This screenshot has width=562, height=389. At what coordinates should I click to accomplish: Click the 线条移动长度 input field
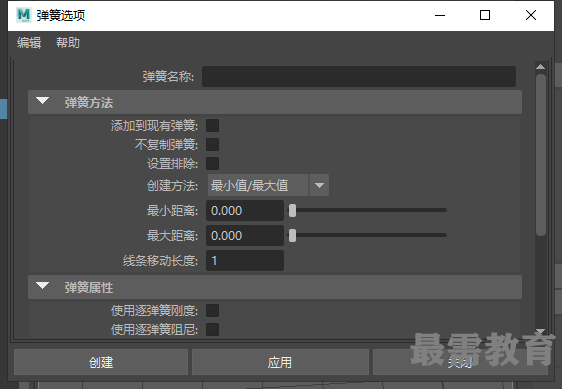tap(245, 261)
